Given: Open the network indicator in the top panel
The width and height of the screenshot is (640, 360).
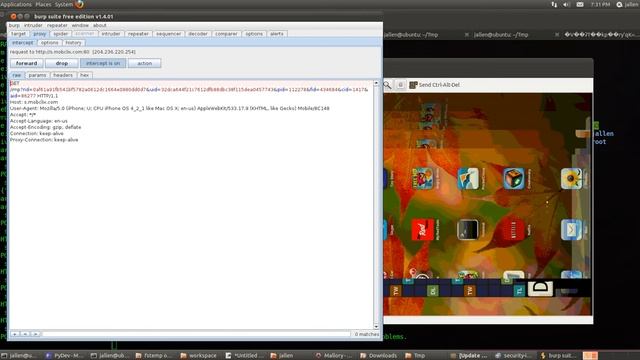Looking at the screenshot, I should point(554,4).
